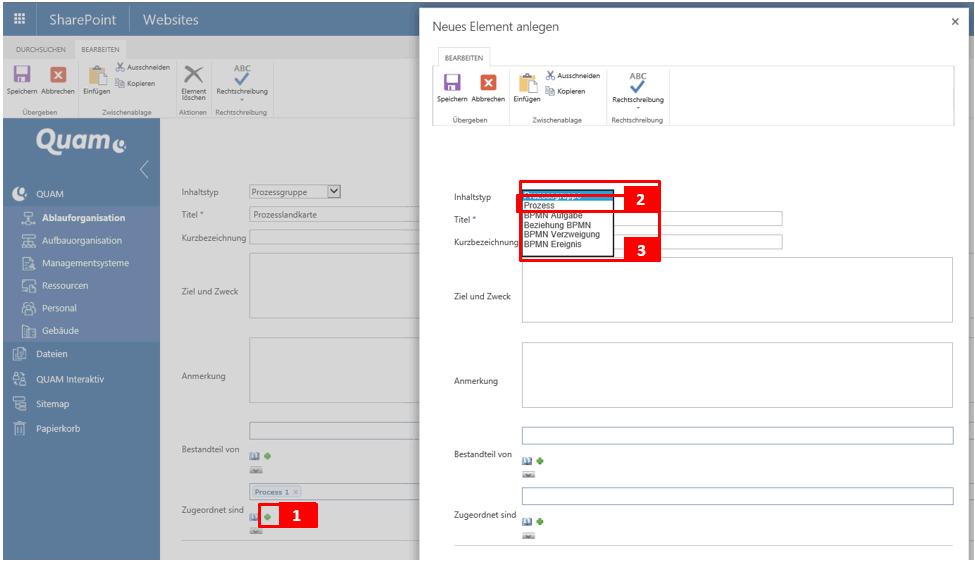Choose BPMN Ereignis from the Inhaltstyp list
Viewport: 975px width, 563px height.
[x=552, y=244]
